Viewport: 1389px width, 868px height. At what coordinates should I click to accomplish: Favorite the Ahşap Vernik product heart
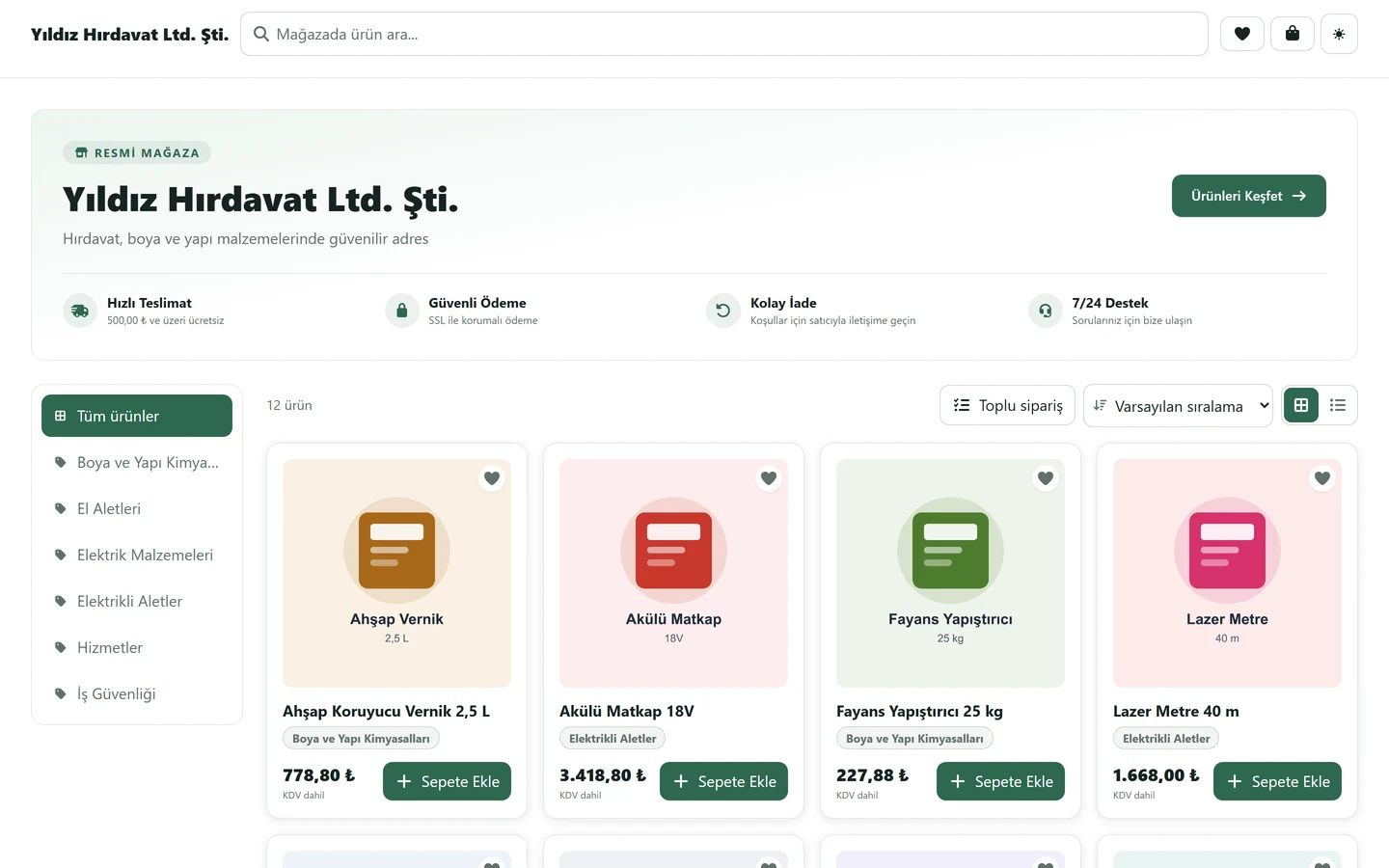[x=492, y=478]
